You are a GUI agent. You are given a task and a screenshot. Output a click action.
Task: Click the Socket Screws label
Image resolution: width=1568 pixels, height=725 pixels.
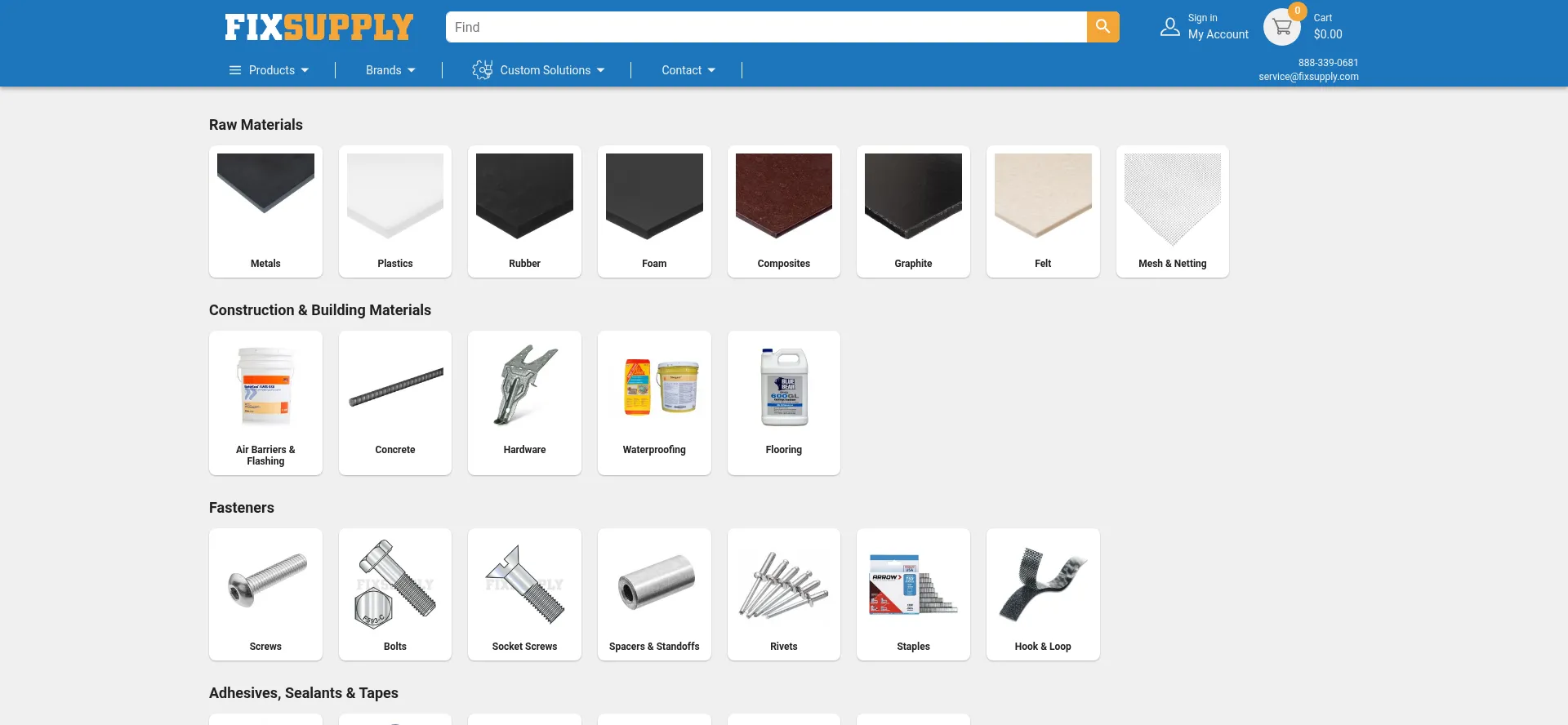(524, 647)
